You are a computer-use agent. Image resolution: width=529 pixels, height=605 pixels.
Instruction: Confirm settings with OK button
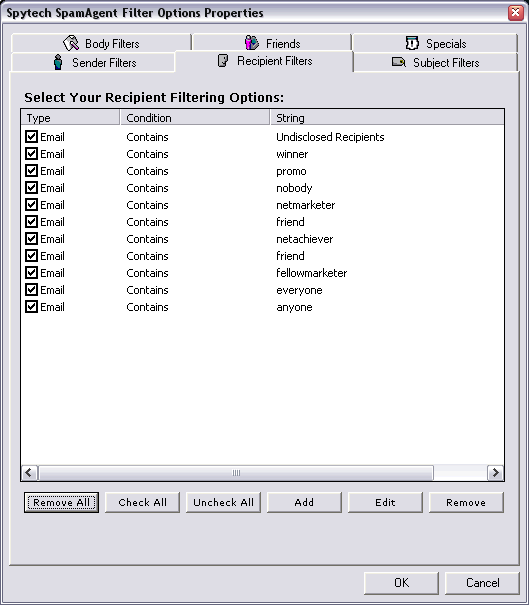click(x=401, y=583)
